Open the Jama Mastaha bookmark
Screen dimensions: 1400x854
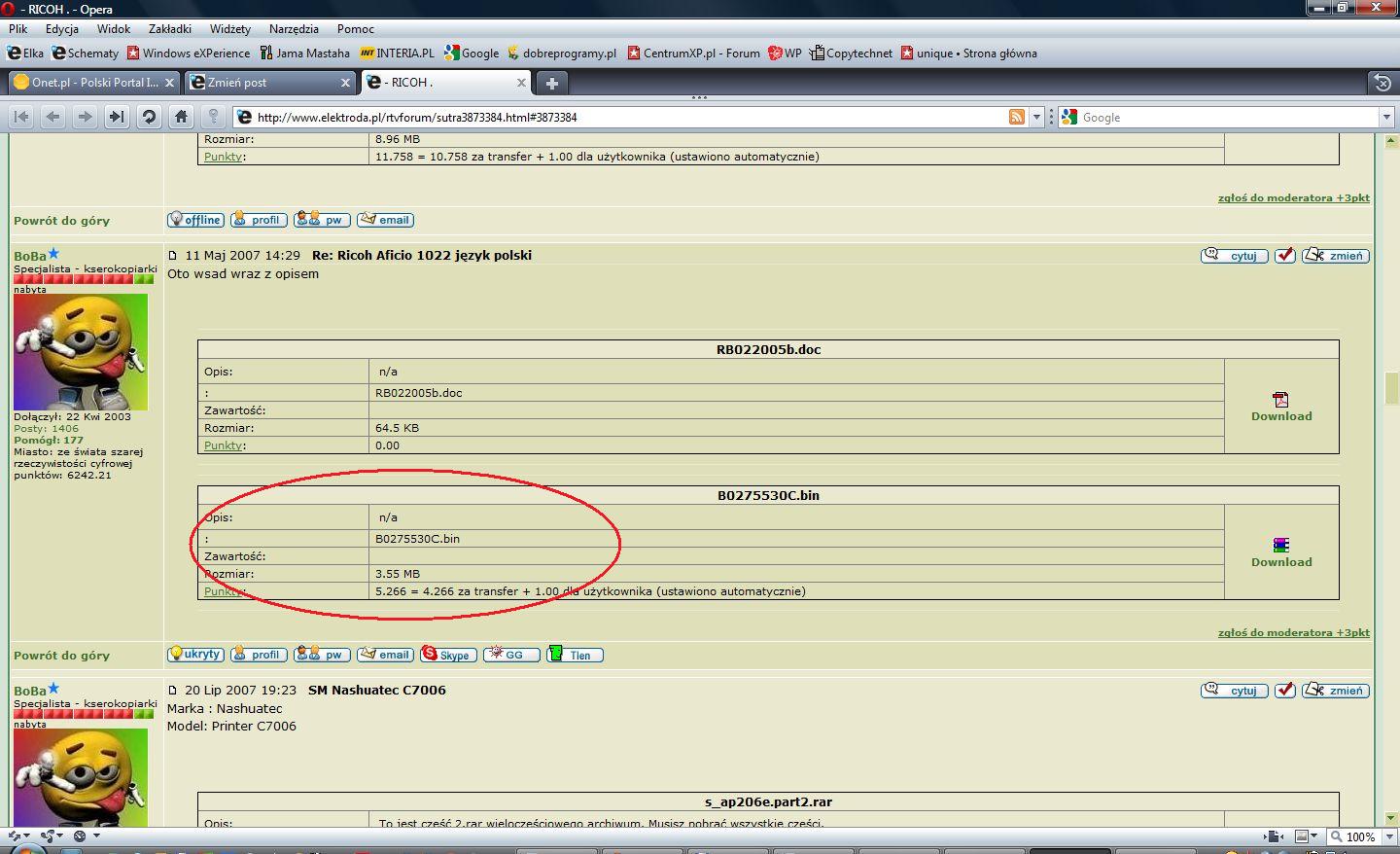[304, 53]
